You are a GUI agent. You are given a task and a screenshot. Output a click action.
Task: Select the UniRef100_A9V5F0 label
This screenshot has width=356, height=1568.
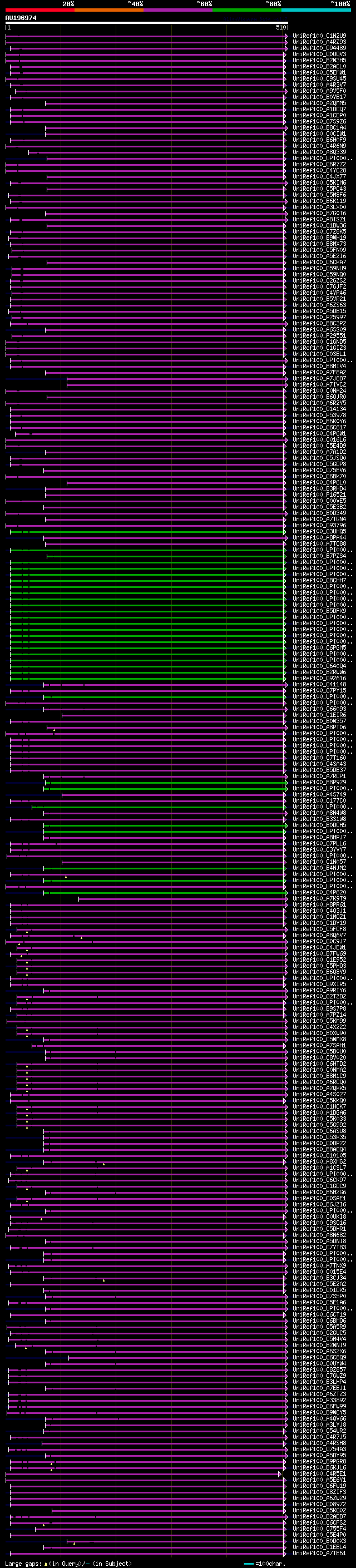coord(319,91)
